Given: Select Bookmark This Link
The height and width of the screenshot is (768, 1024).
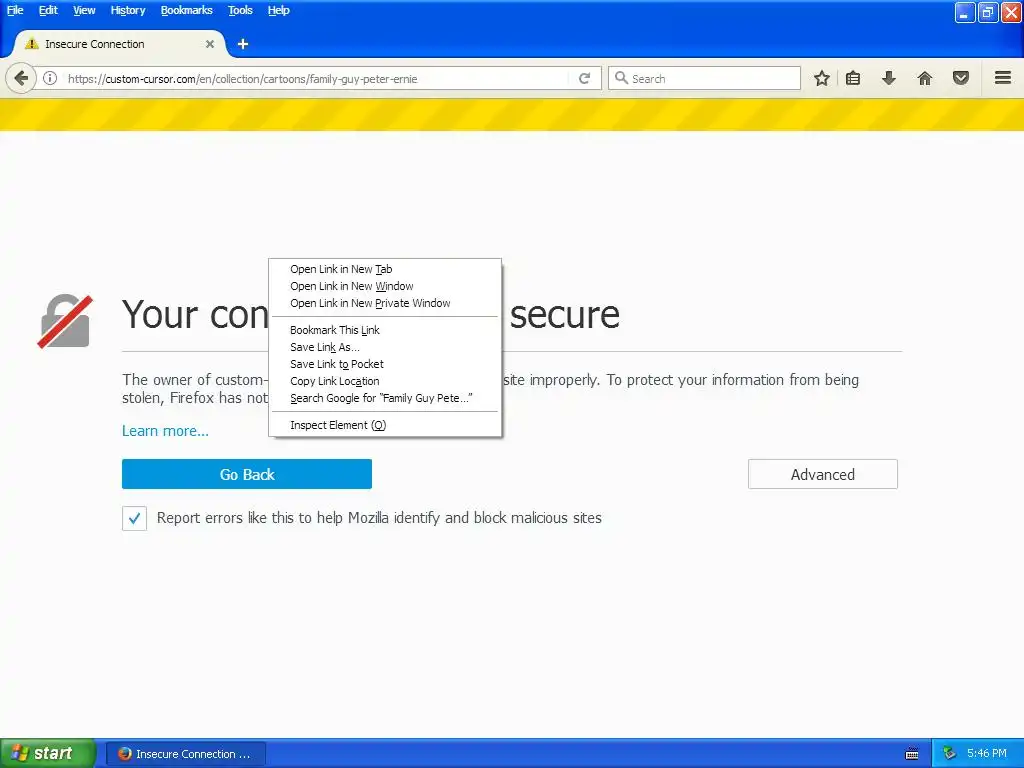Looking at the screenshot, I should [385, 330].
